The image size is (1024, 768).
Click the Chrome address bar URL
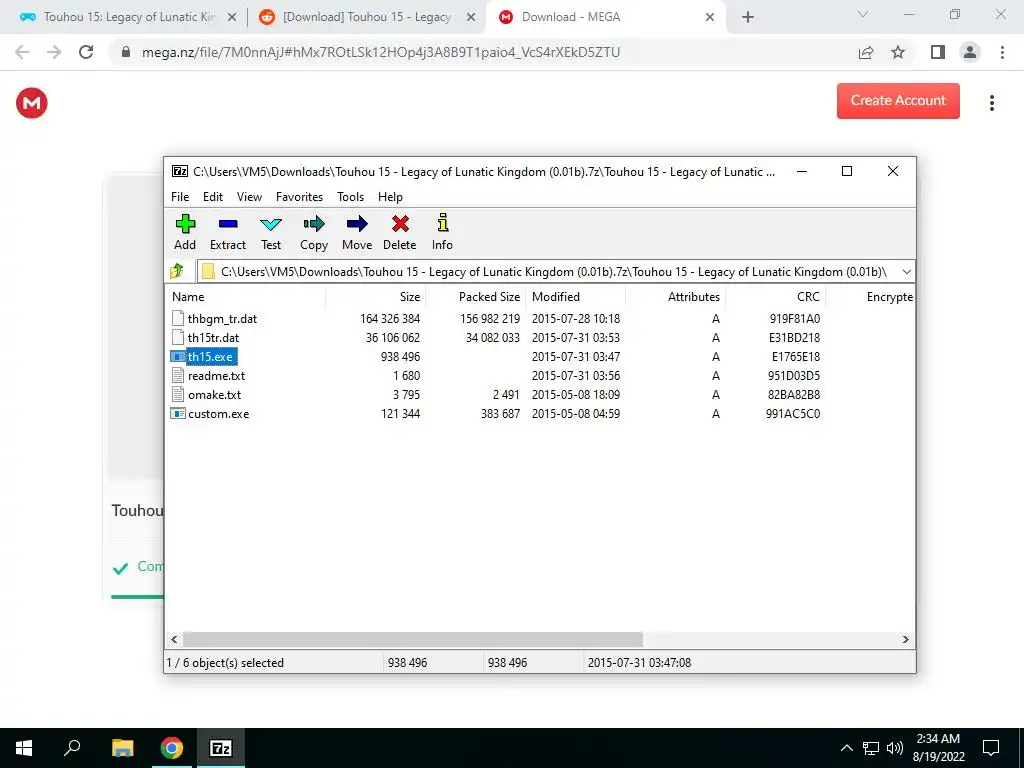tap(381, 52)
